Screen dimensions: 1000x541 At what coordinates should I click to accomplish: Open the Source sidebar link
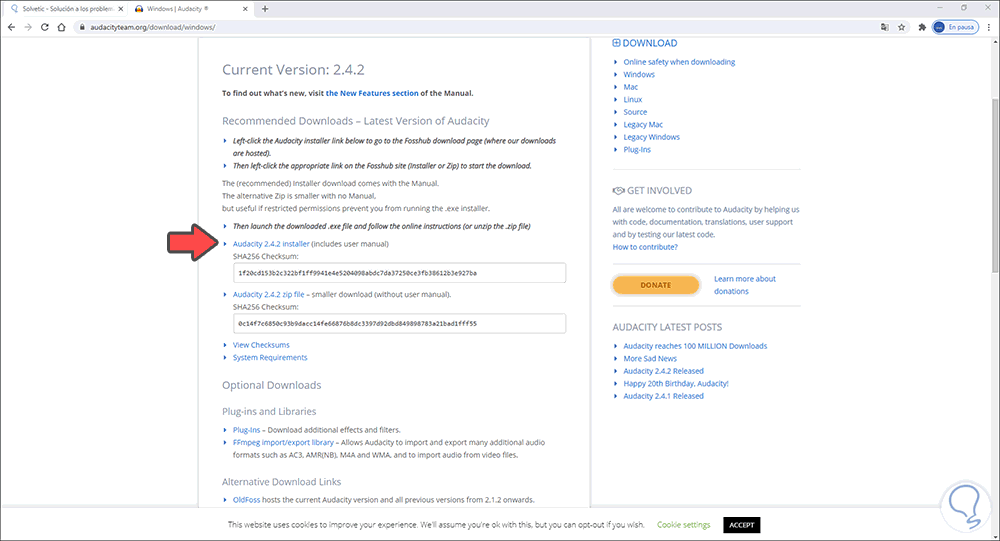tap(635, 112)
